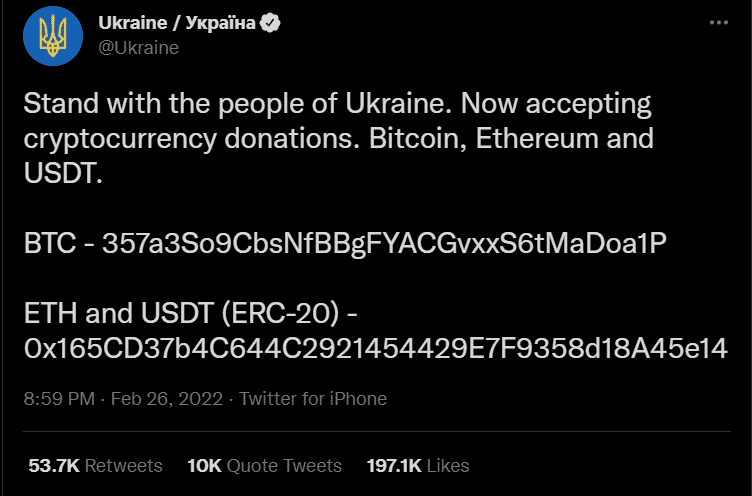View the 53.7K Retweets list
This screenshot has height=496, width=752.
(95, 465)
